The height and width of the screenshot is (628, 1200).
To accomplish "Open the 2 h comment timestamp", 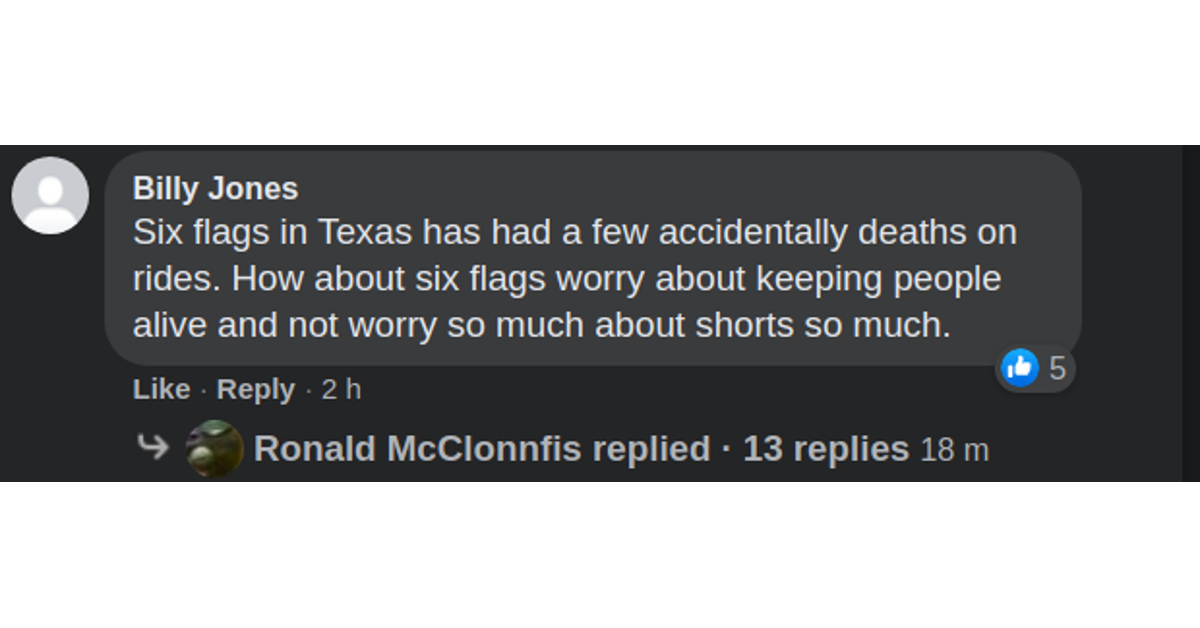I will (341, 389).
